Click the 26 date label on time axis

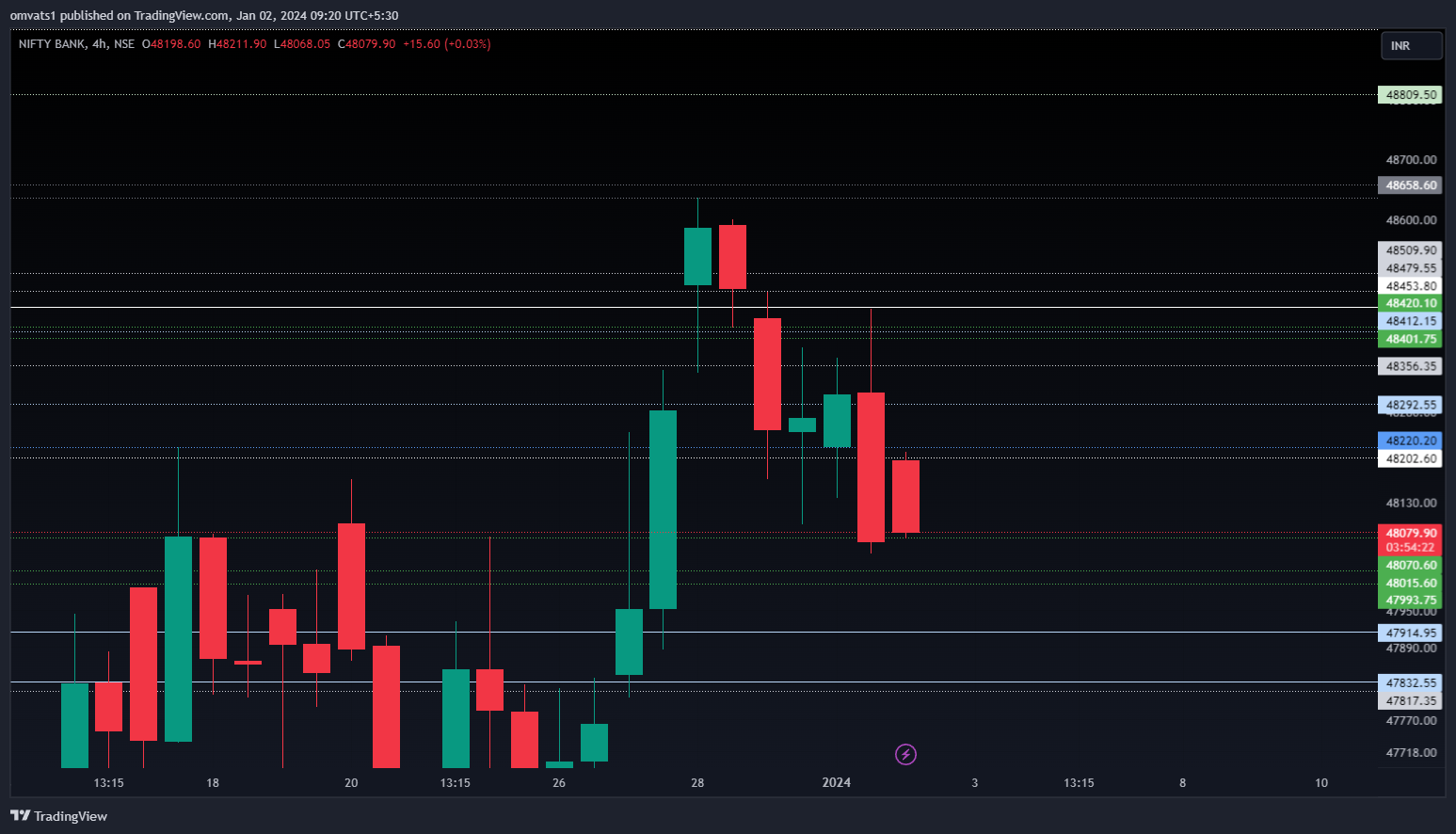point(559,783)
